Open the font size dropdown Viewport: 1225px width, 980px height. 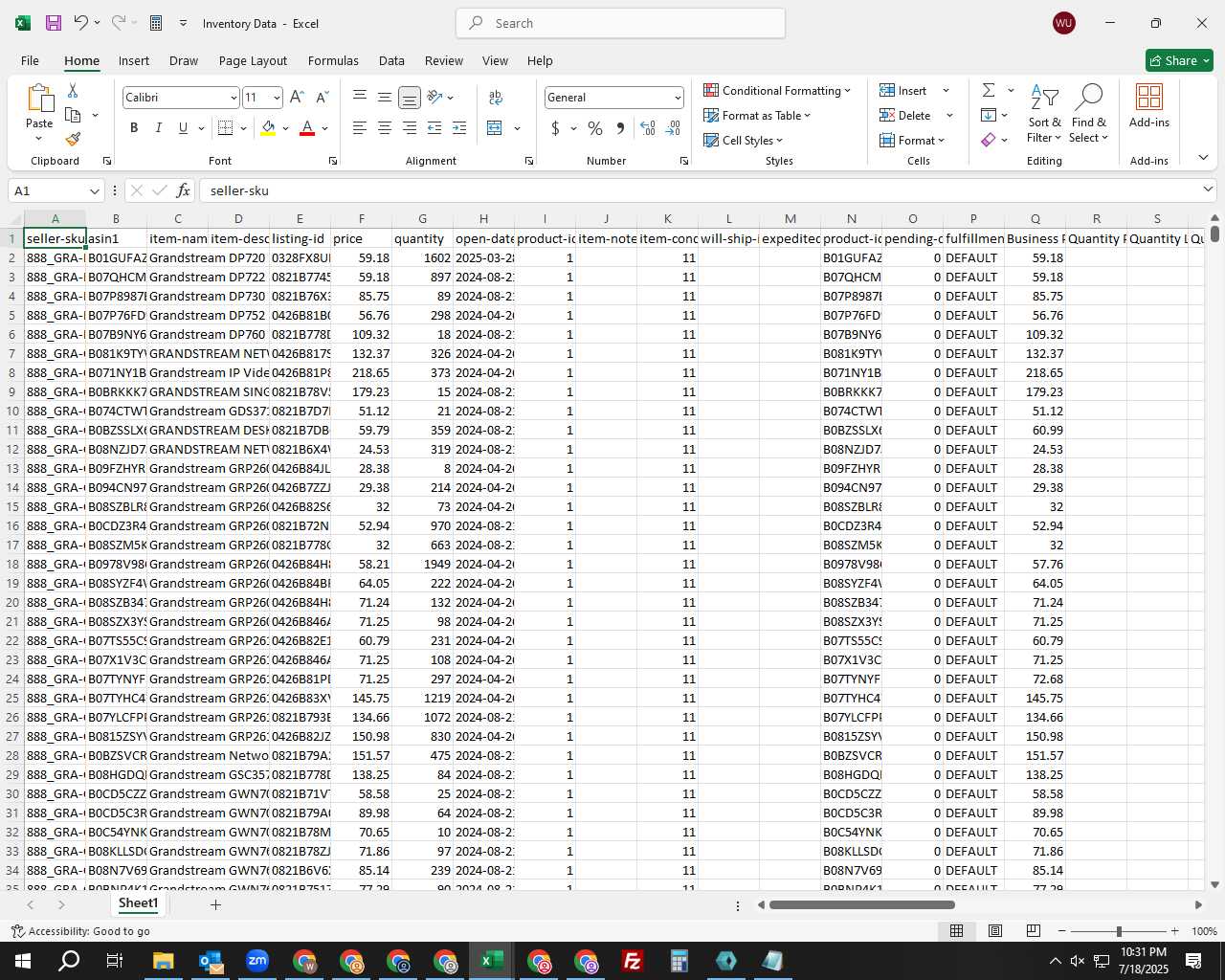(277, 98)
